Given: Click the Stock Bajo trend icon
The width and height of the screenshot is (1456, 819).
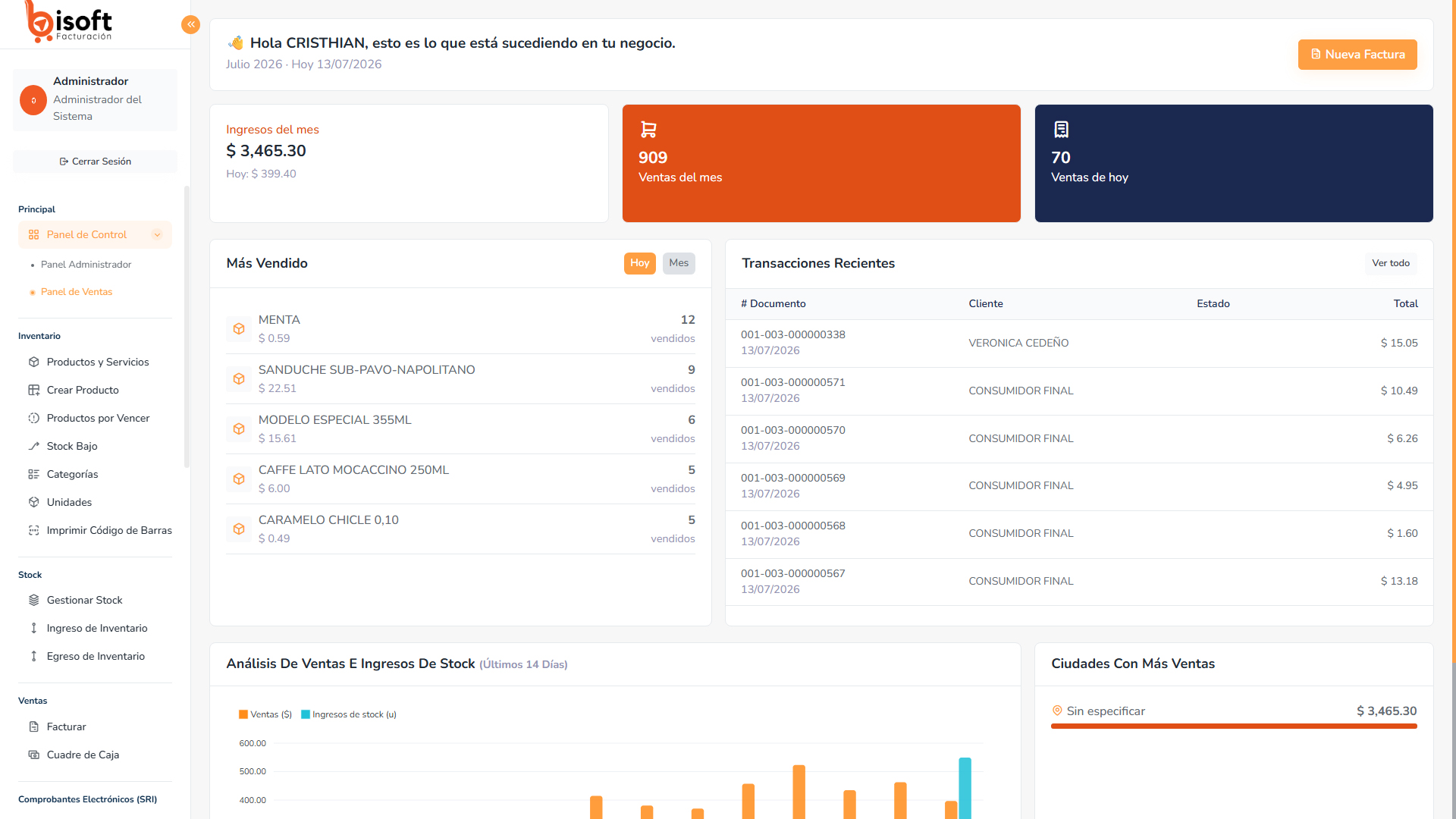Looking at the screenshot, I should coord(34,446).
